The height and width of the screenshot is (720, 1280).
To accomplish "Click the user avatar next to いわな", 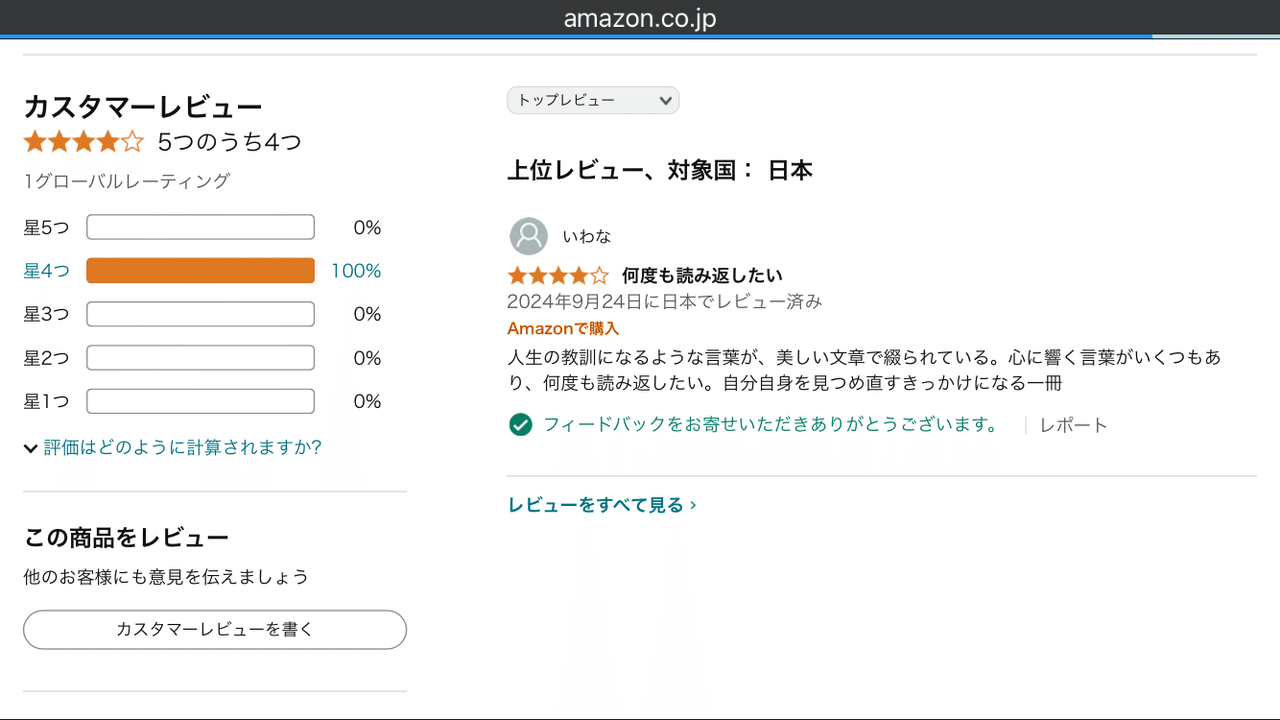I will (x=528, y=236).
